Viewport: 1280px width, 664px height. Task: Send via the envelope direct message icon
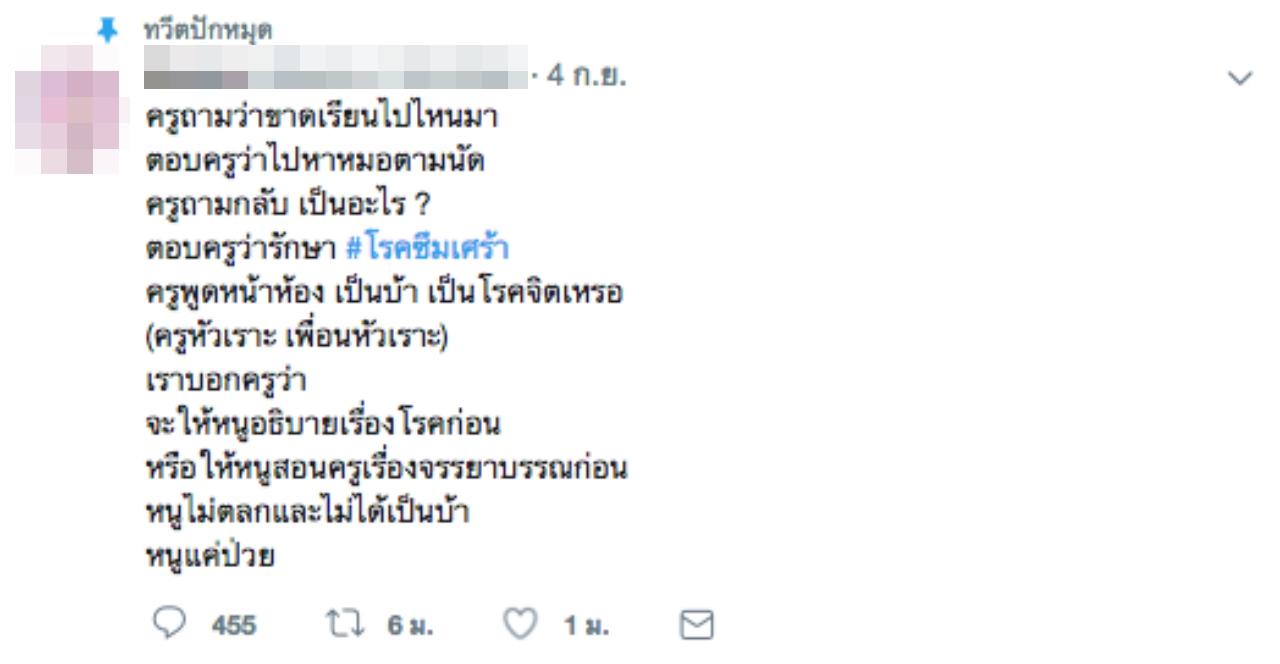pos(695,625)
